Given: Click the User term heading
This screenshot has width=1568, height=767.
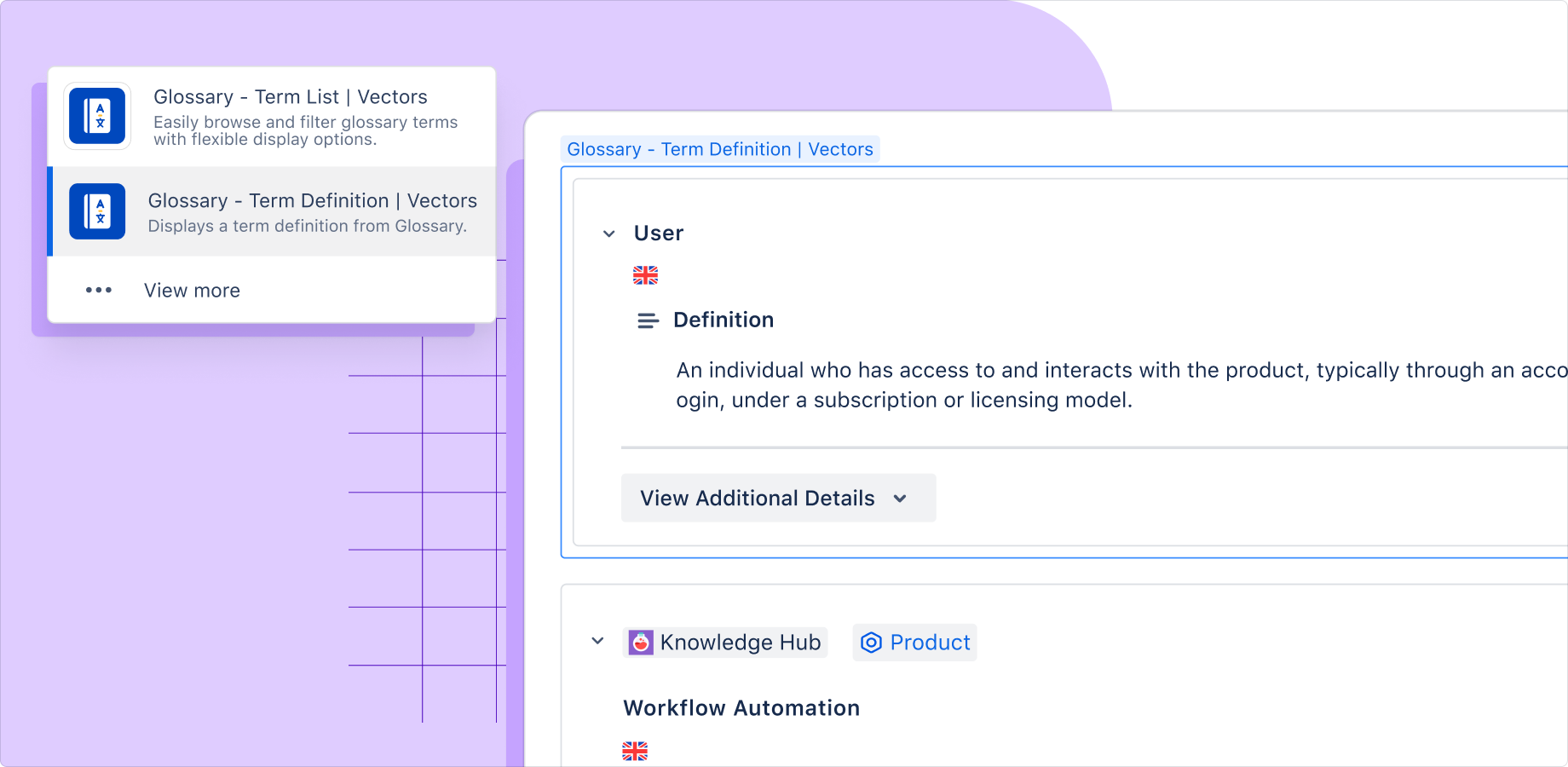Looking at the screenshot, I should click(659, 234).
